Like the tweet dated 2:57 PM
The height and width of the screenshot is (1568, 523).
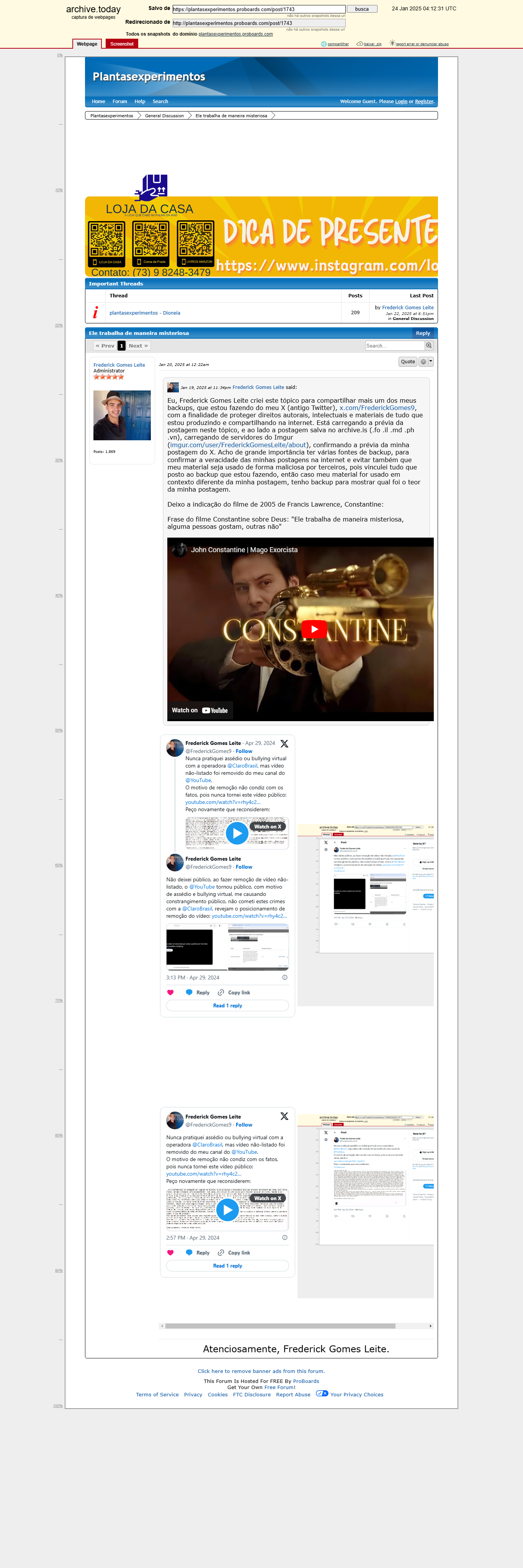click(x=170, y=1253)
